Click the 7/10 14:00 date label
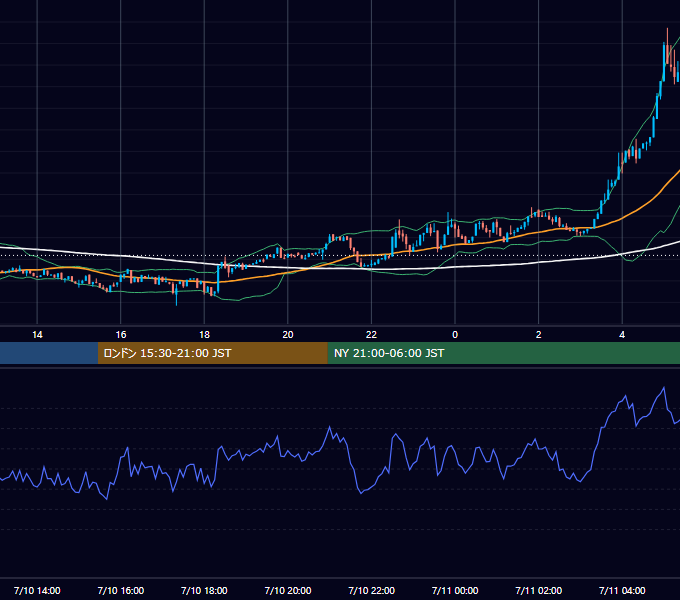This screenshot has height=600, width=680. point(37,590)
